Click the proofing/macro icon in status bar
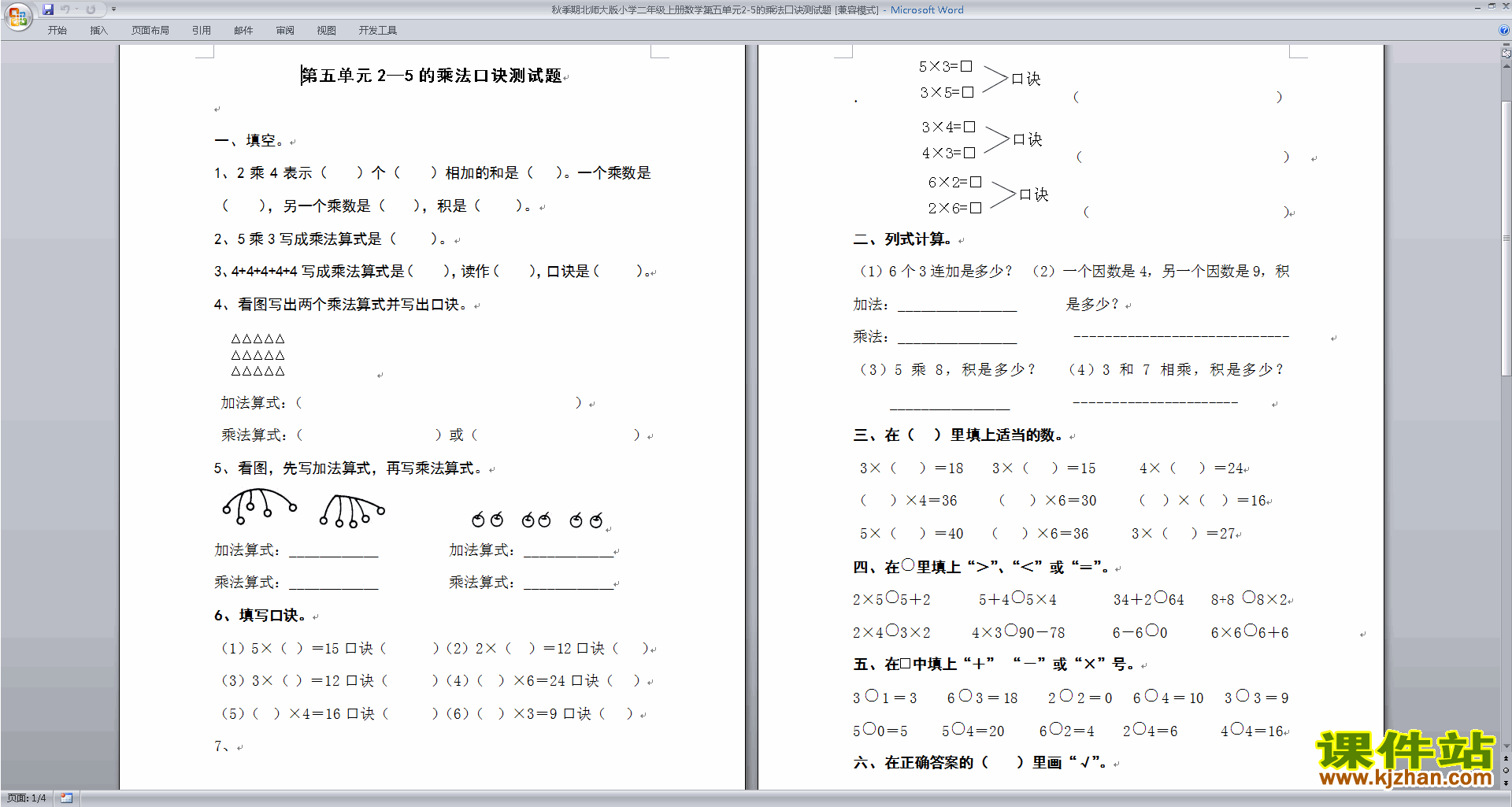The image size is (1512, 807). (66, 798)
